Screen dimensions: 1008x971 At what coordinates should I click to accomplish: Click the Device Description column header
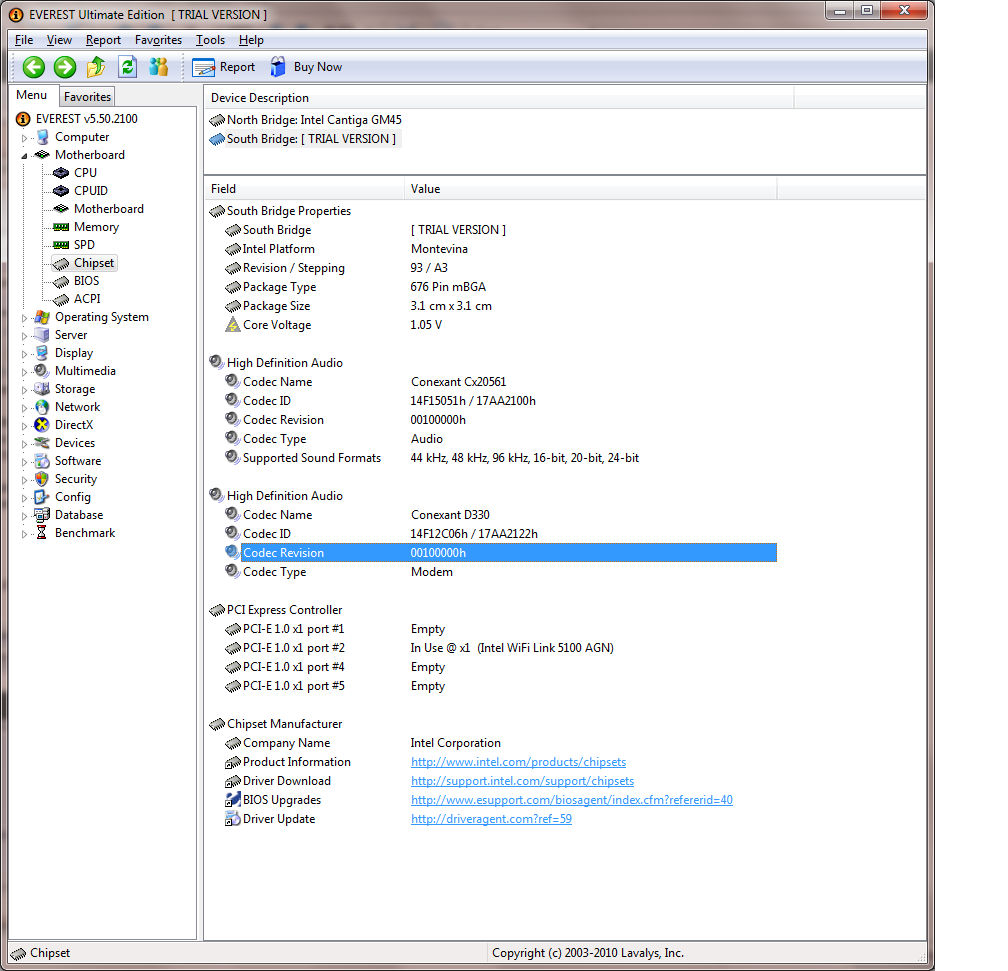click(500, 98)
